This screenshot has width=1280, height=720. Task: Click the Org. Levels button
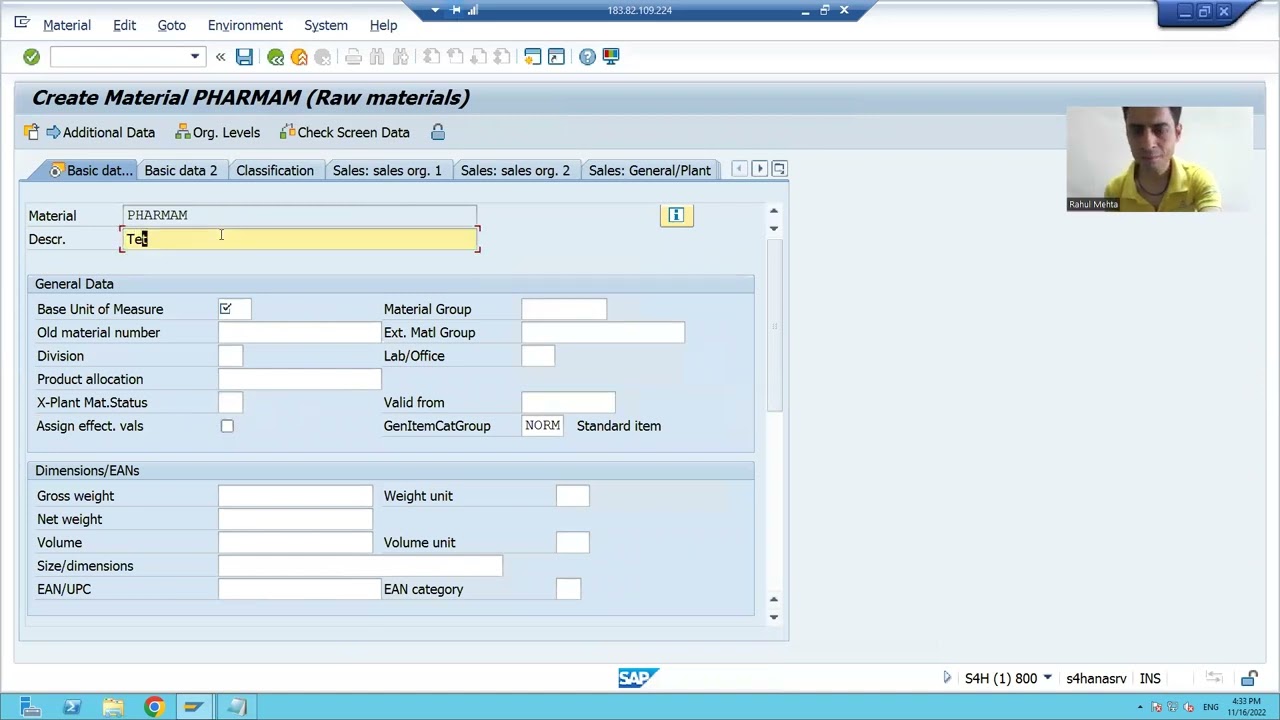[x=217, y=132]
